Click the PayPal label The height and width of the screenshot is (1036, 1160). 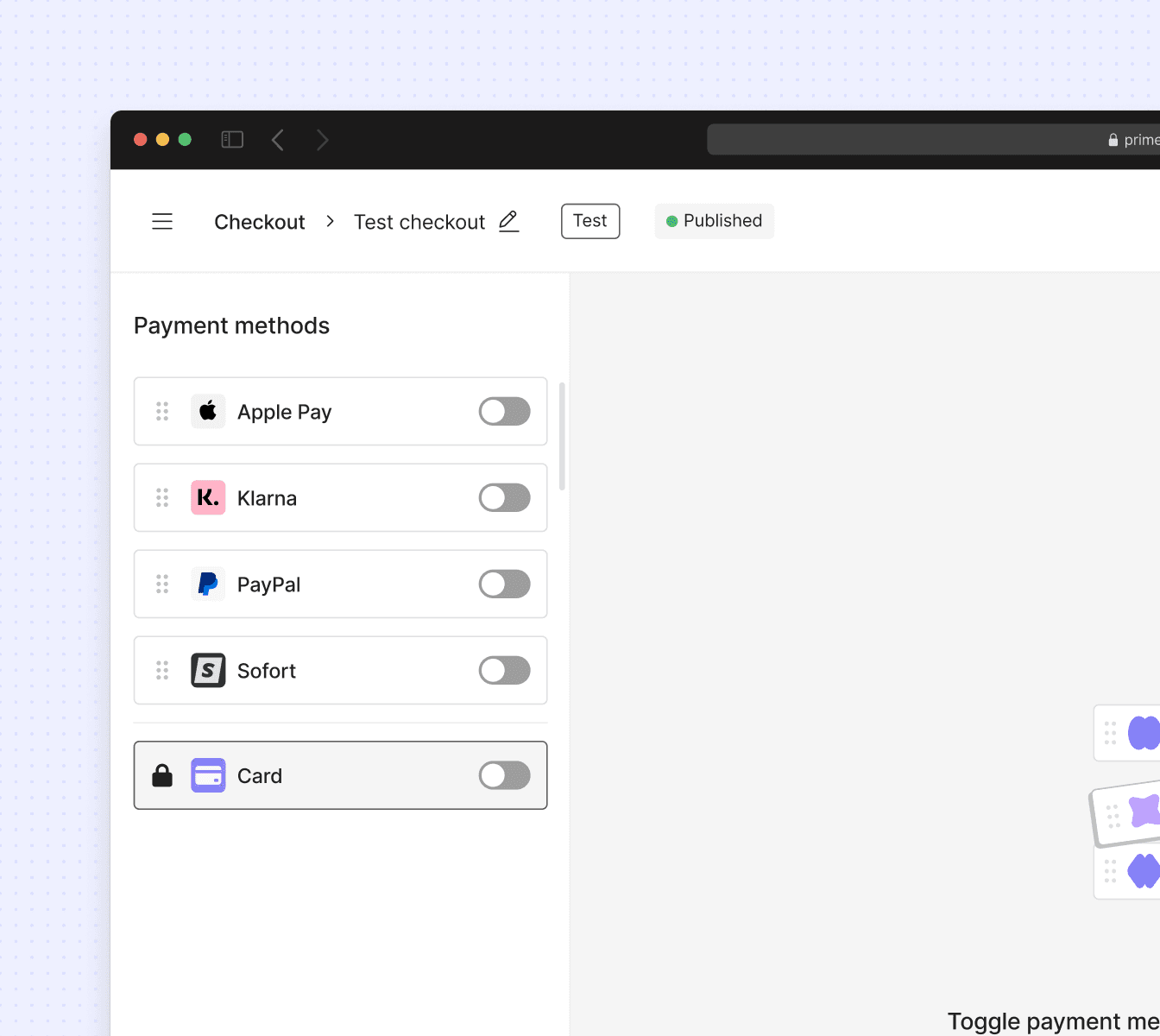269,584
